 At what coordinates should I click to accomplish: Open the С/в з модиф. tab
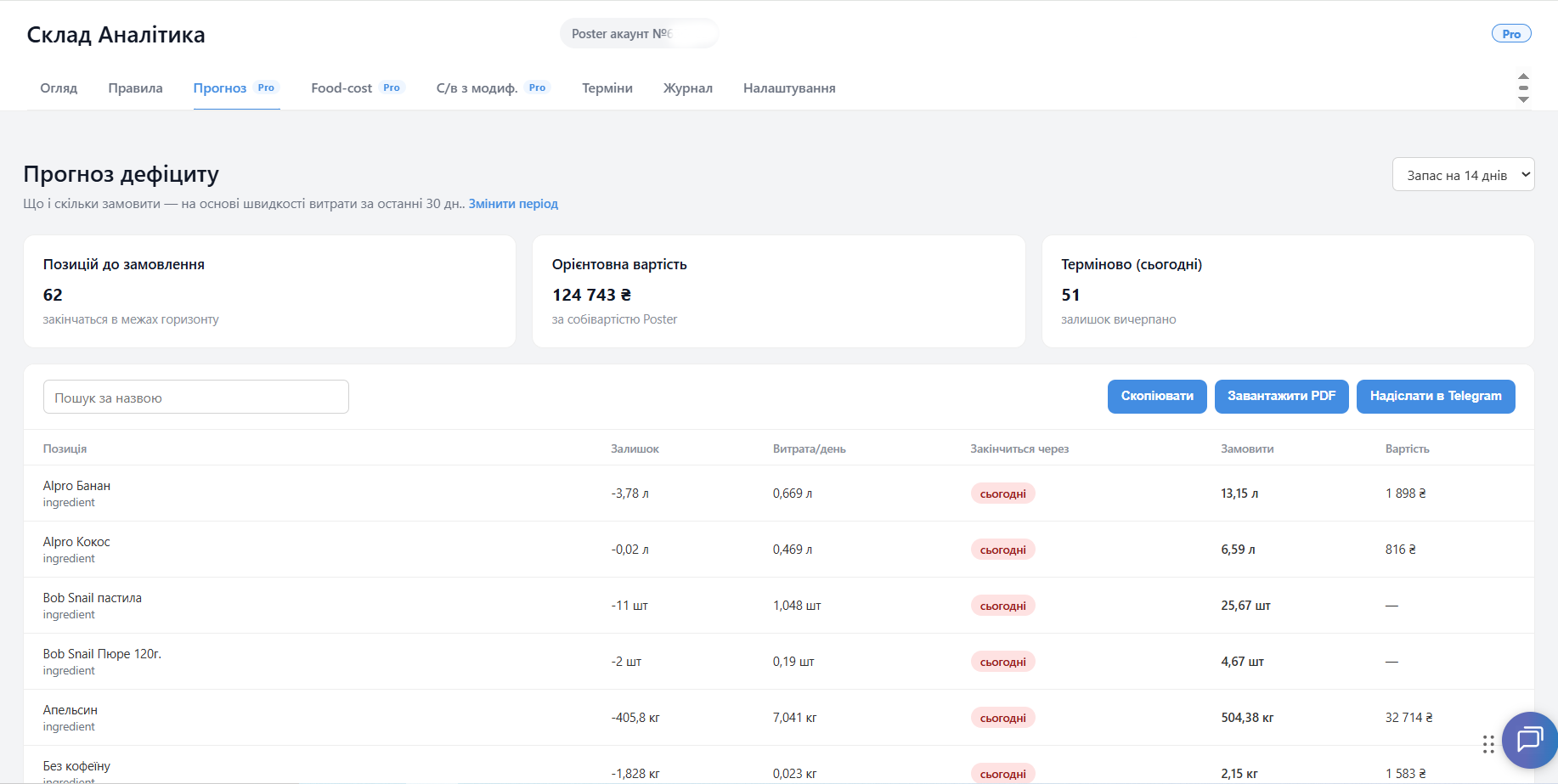(494, 88)
